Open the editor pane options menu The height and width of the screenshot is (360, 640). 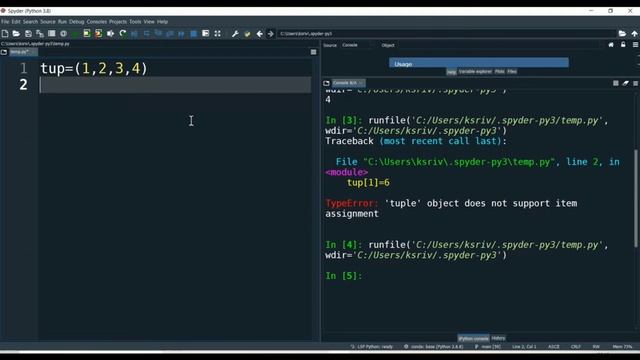(x=313, y=52)
